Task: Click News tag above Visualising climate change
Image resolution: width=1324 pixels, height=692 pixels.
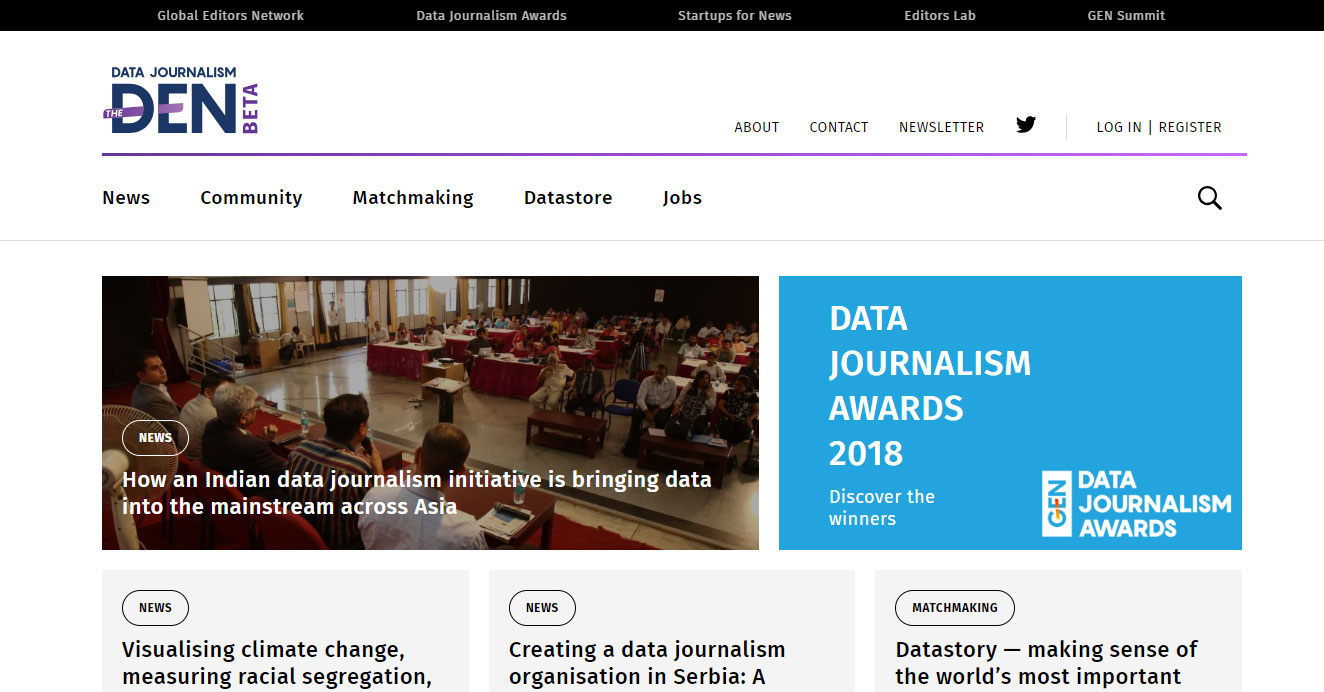Action: (155, 607)
